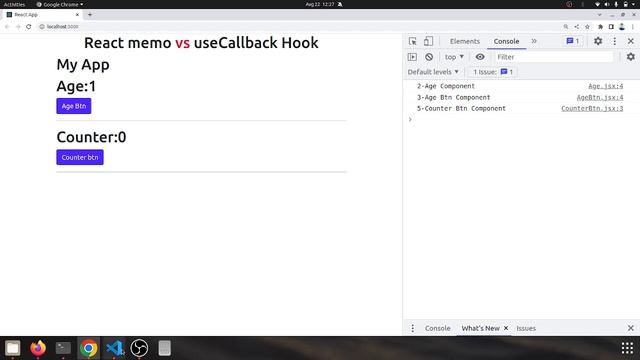Open the Google Chrome app menu
The image size is (640, 360).
coord(60,4)
